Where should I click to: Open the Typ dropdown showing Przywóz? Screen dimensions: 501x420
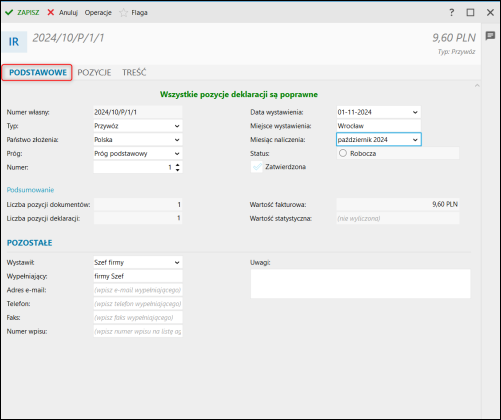pos(138,126)
